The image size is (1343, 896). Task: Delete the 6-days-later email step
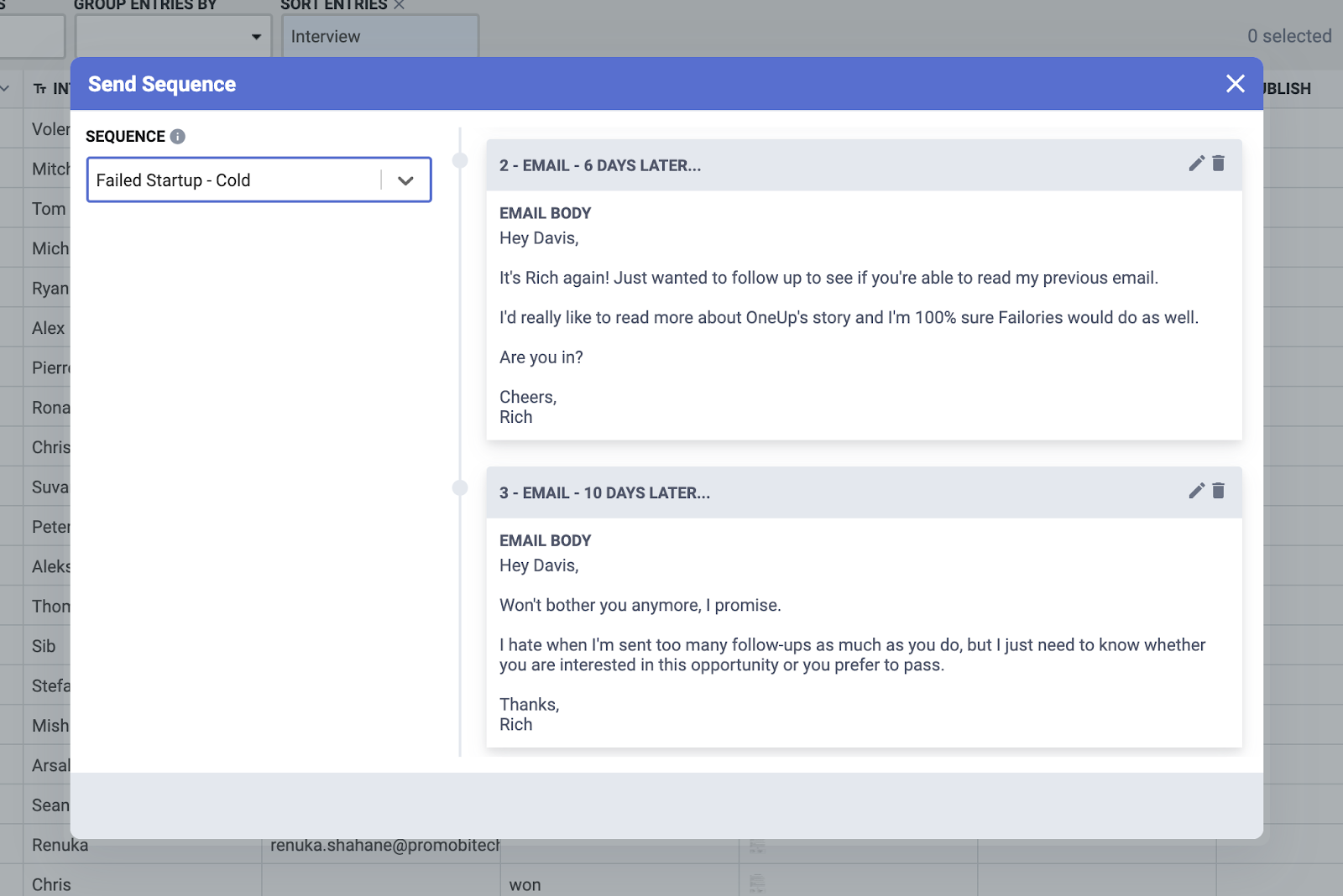(x=1218, y=164)
